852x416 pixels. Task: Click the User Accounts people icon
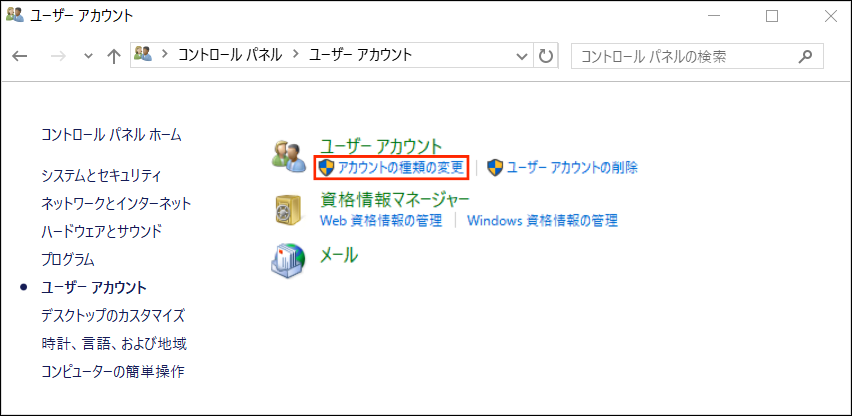click(289, 156)
